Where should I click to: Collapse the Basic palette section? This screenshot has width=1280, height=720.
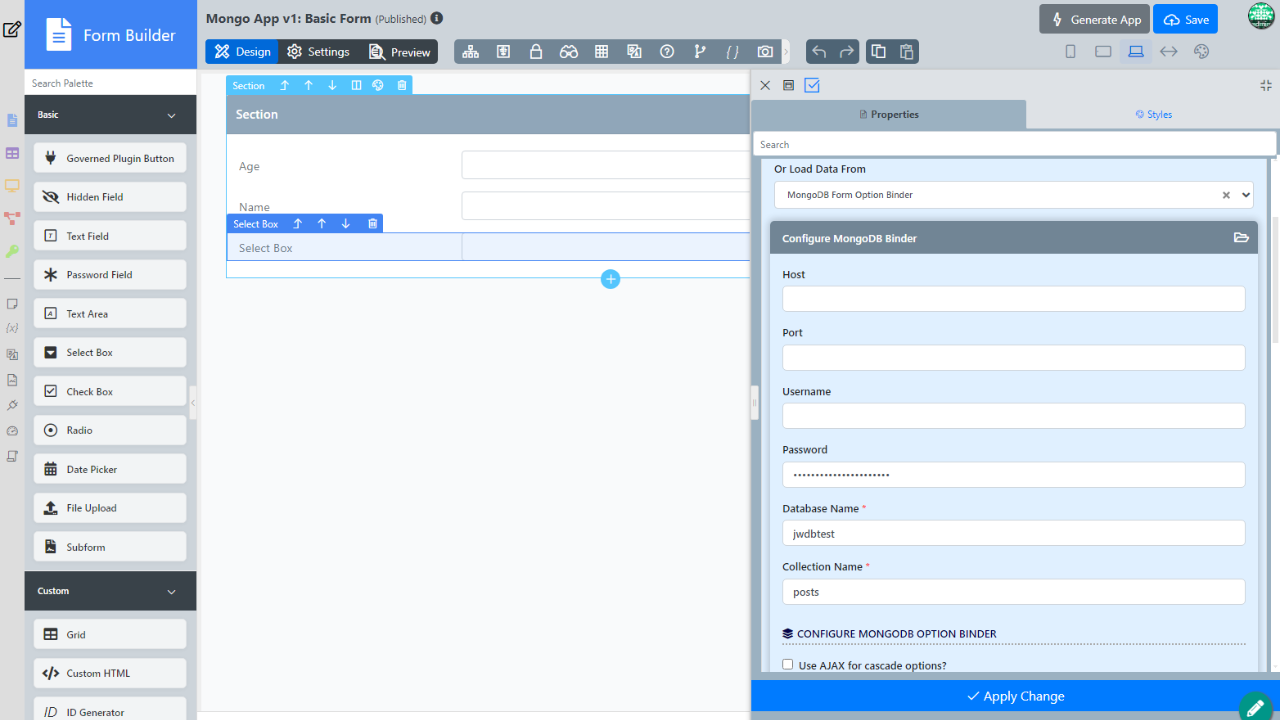pos(171,115)
